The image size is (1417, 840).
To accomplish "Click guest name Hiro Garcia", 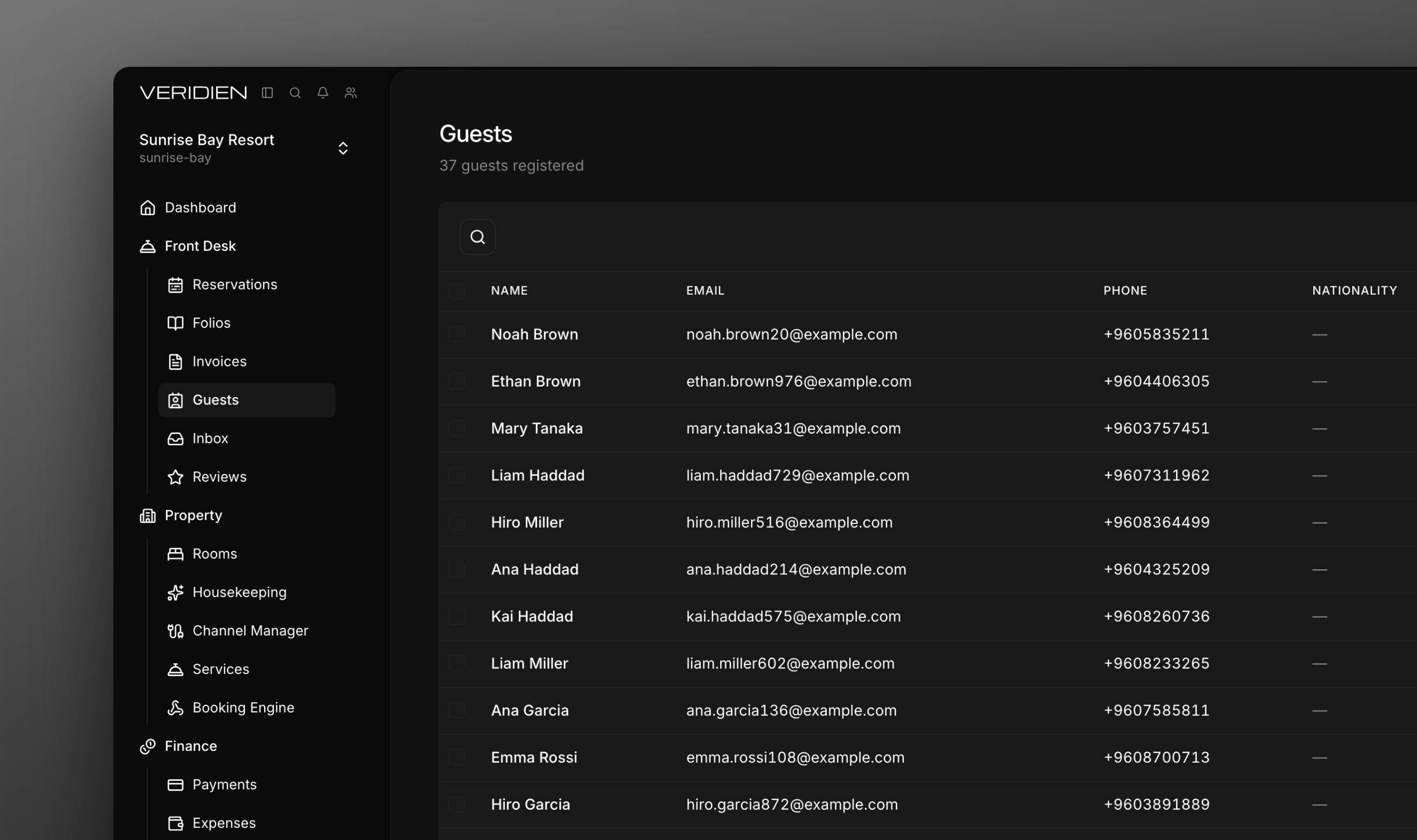I will tap(530, 805).
